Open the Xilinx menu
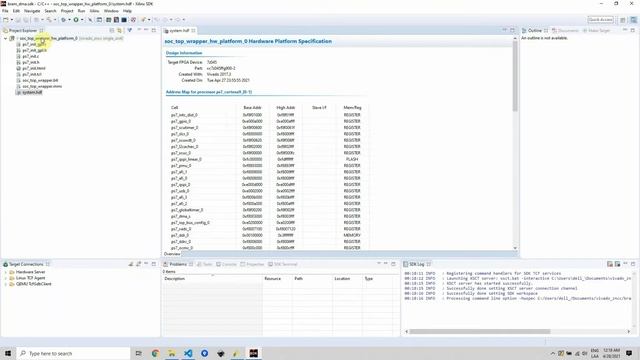 pos(94,11)
